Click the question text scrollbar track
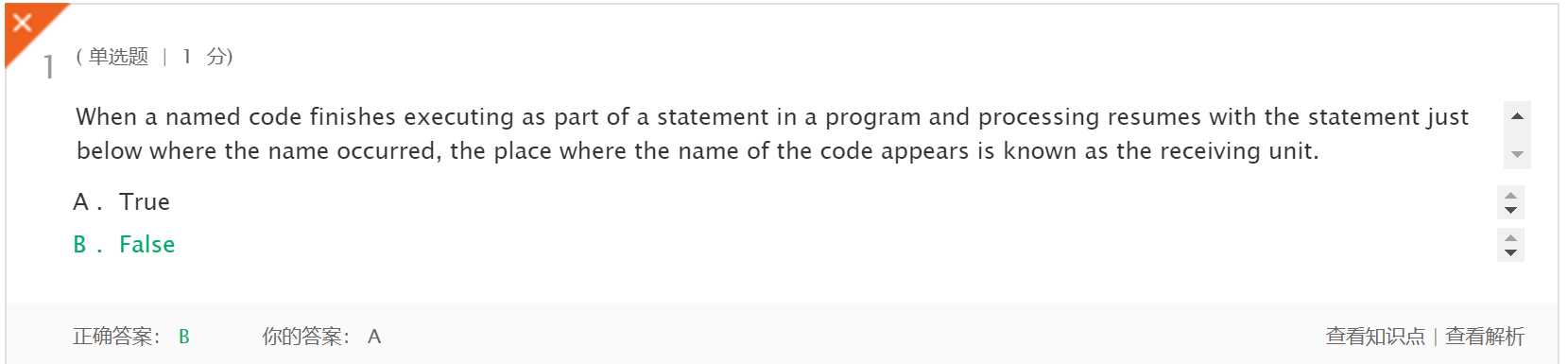This screenshot has width=1568, height=364. tap(1517, 135)
